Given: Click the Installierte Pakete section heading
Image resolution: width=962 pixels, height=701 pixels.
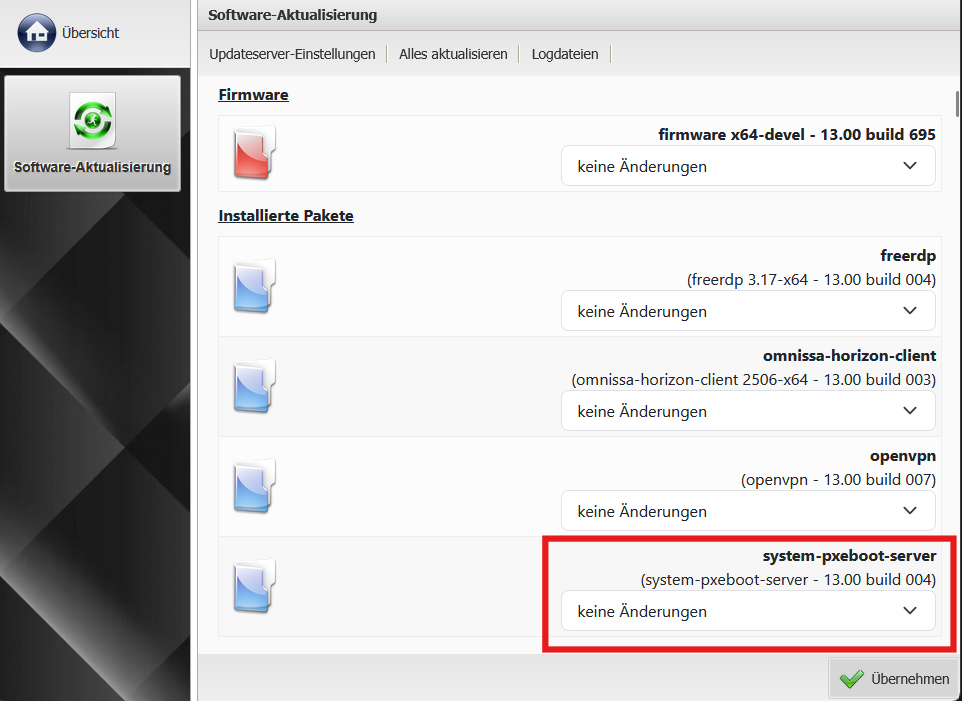Looking at the screenshot, I should [286, 215].
